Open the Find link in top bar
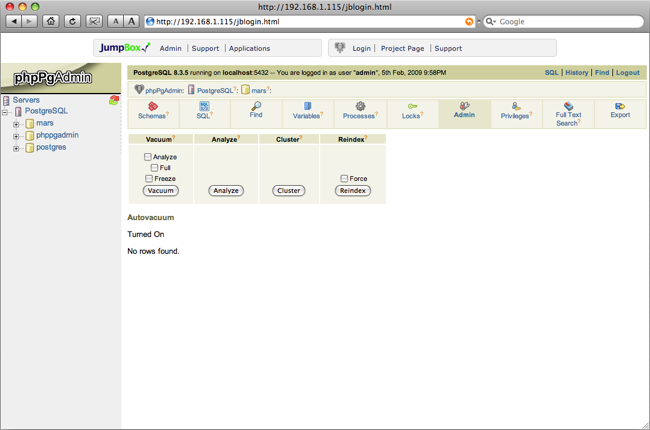The height and width of the screenshot is (430, 650). pos(602,73)
